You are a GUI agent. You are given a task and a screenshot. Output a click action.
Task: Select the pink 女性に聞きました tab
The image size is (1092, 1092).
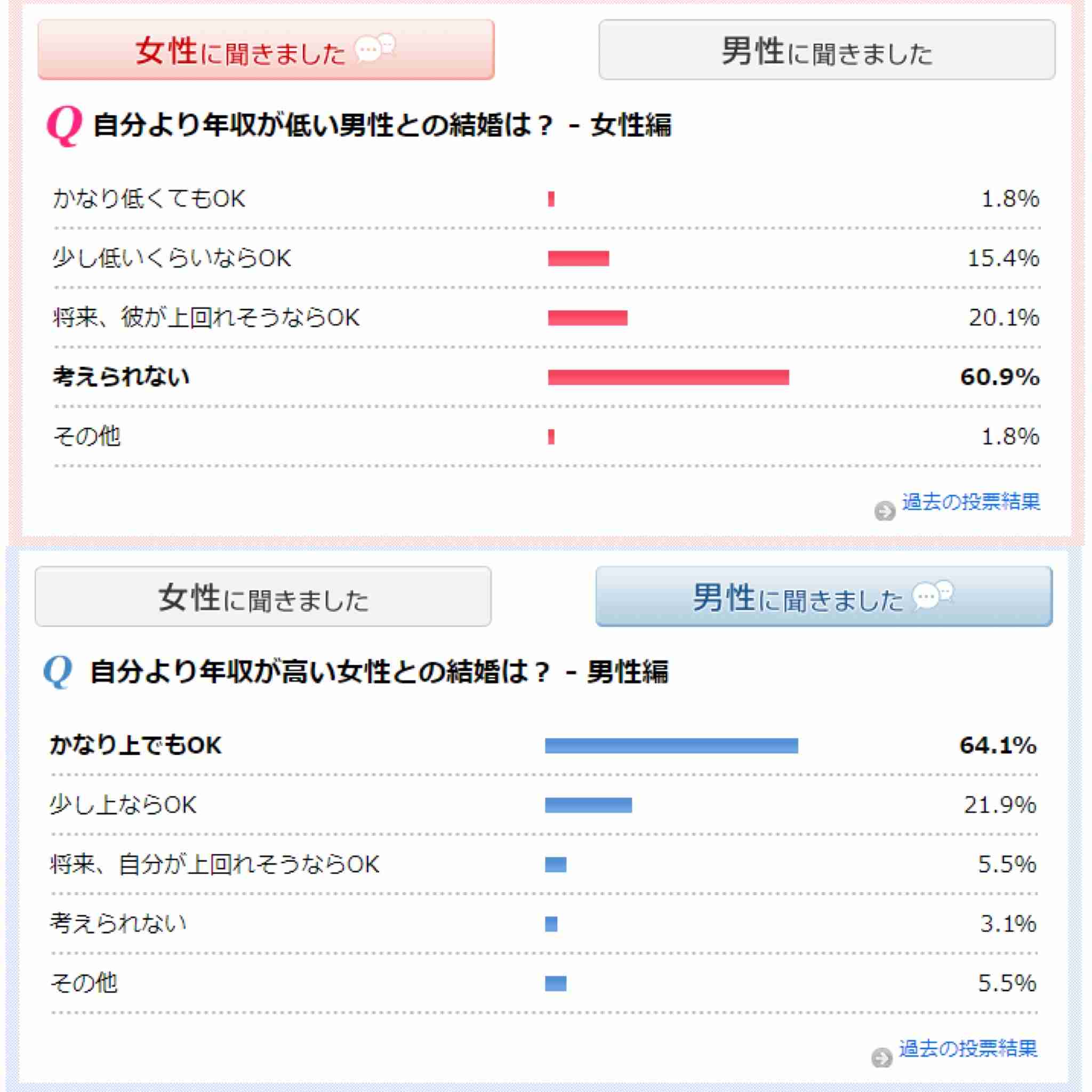click(266, 50)
